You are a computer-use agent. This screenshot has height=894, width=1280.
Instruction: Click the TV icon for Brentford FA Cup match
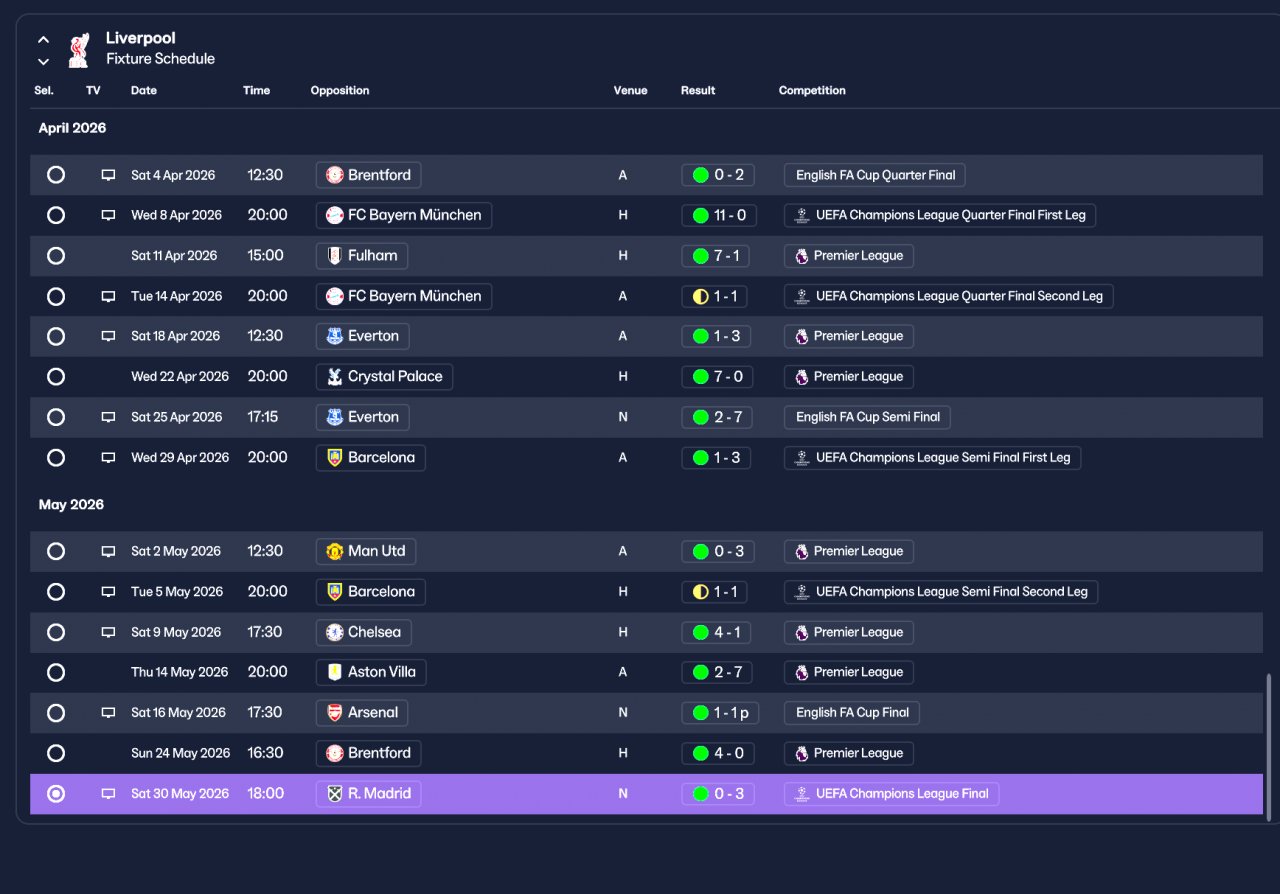pos(108,175)
